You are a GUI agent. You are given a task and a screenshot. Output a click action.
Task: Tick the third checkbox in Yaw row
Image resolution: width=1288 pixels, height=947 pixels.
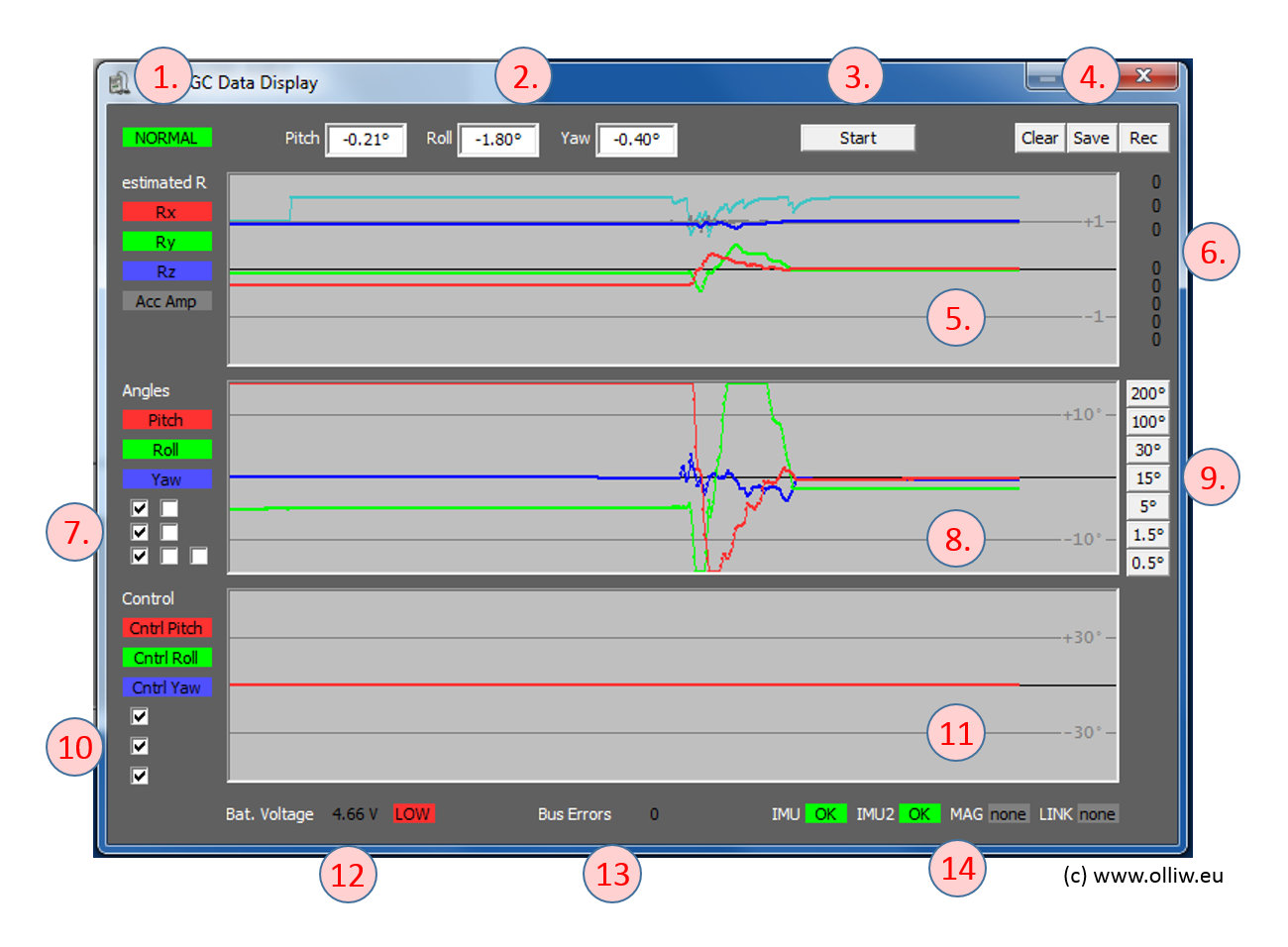[199, 556]
